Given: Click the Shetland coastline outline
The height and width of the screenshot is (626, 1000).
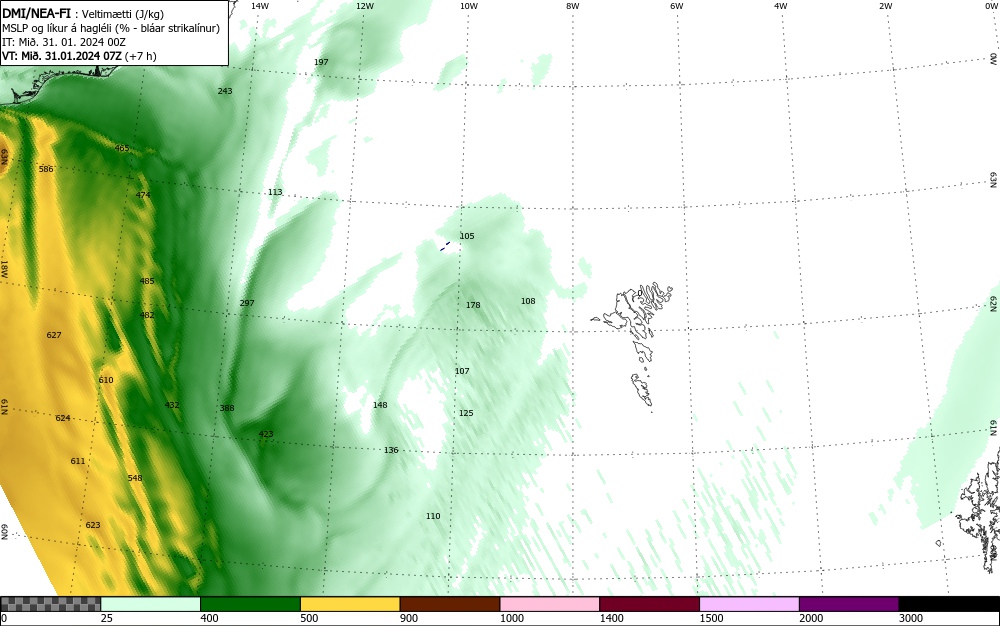Looking at the screenshot, I should tap(980, 510).
